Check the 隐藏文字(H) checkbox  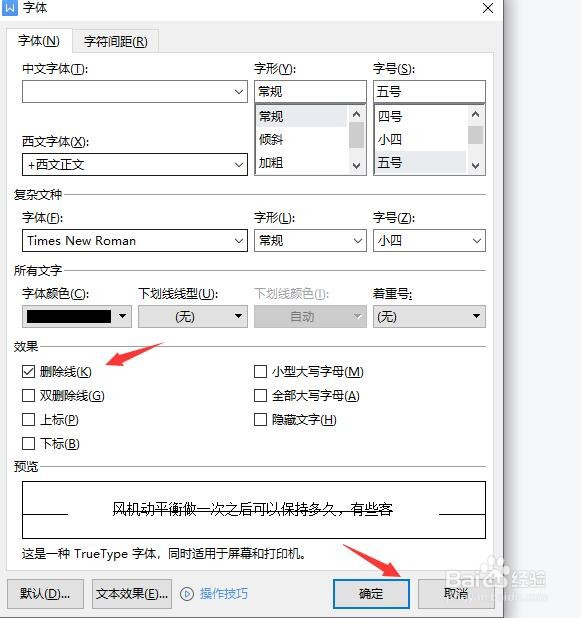tap(260, 419)
